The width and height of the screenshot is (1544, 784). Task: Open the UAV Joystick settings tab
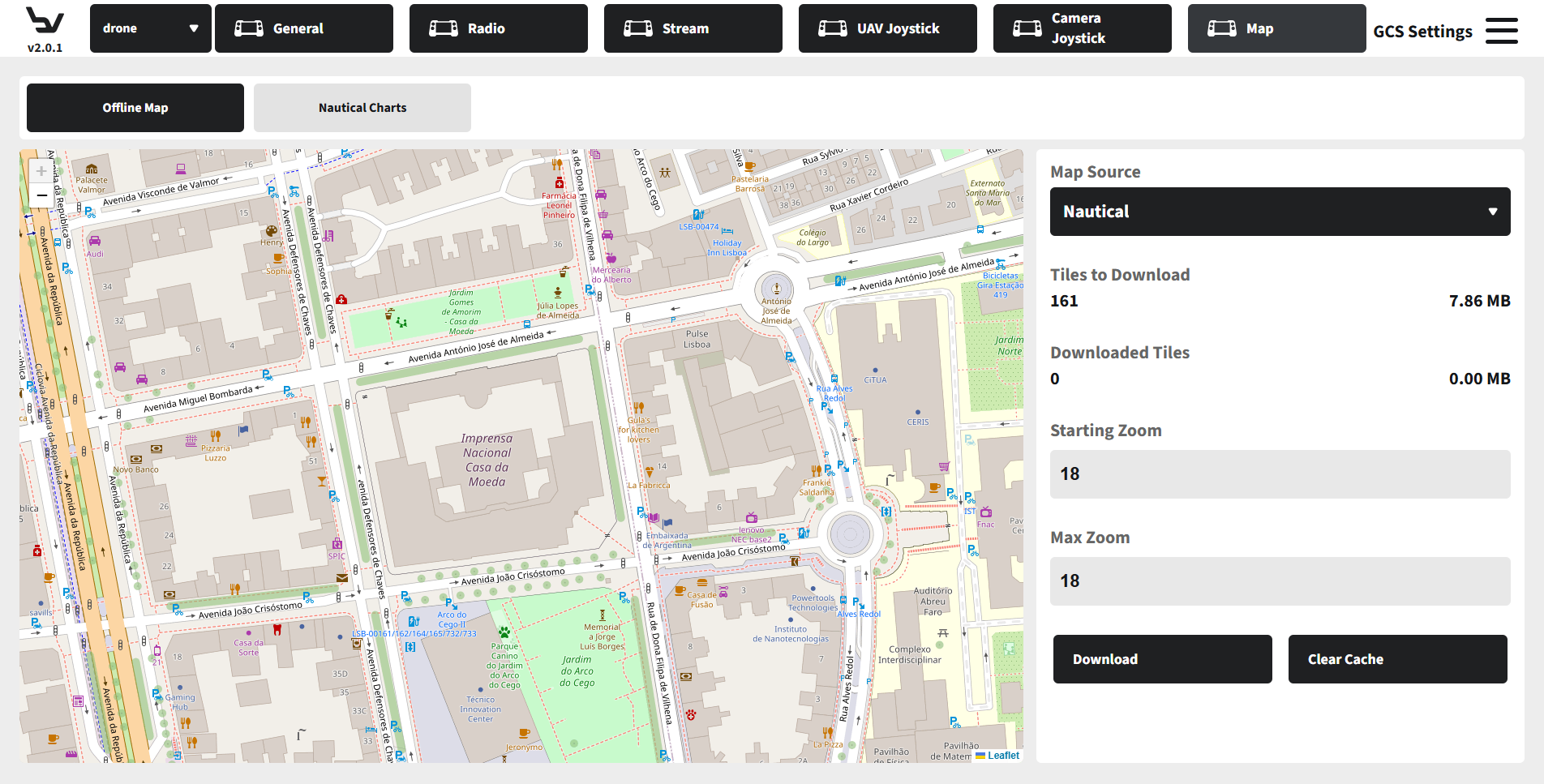888,28
